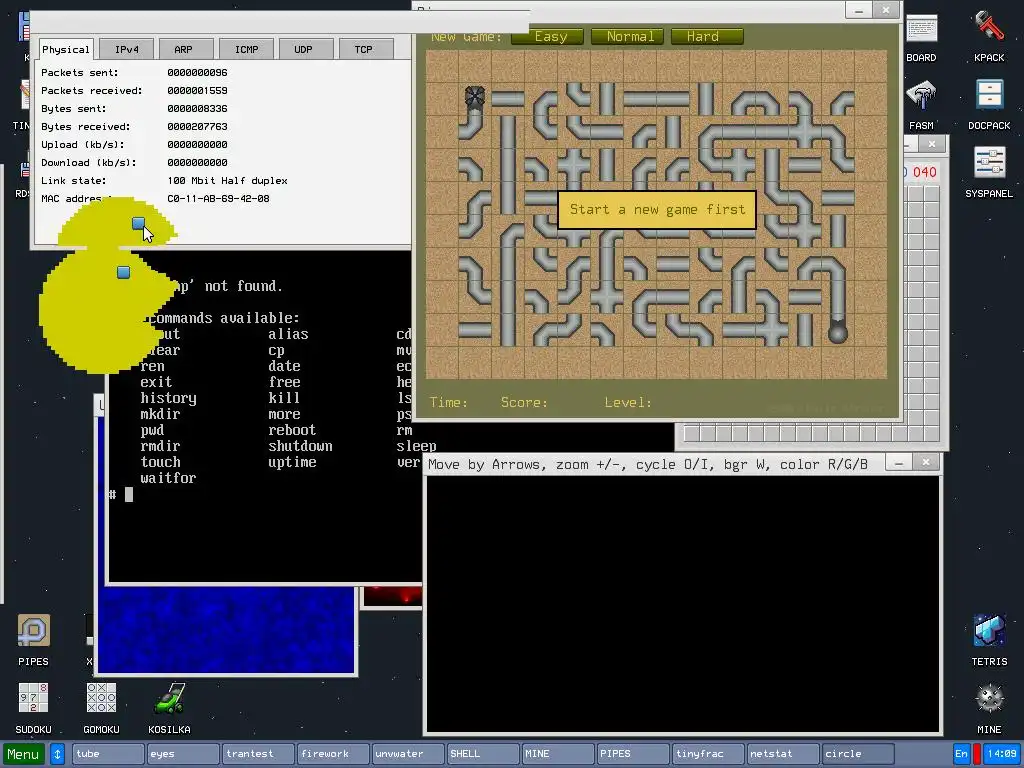Image resolution: width=1024 pixels, height=768 pixels.
Task: Minimize the Pipes game window
Action: (x=859, y=10)
